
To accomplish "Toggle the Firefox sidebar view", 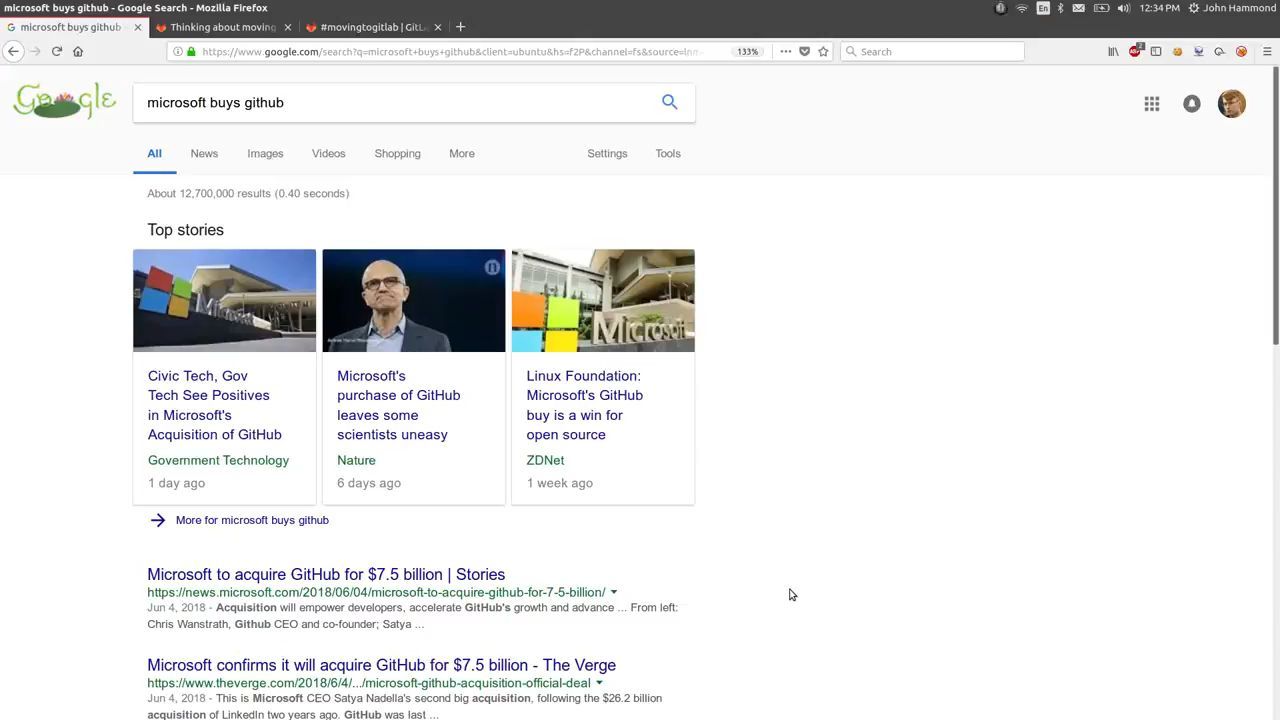I will tap(1156, 51).
